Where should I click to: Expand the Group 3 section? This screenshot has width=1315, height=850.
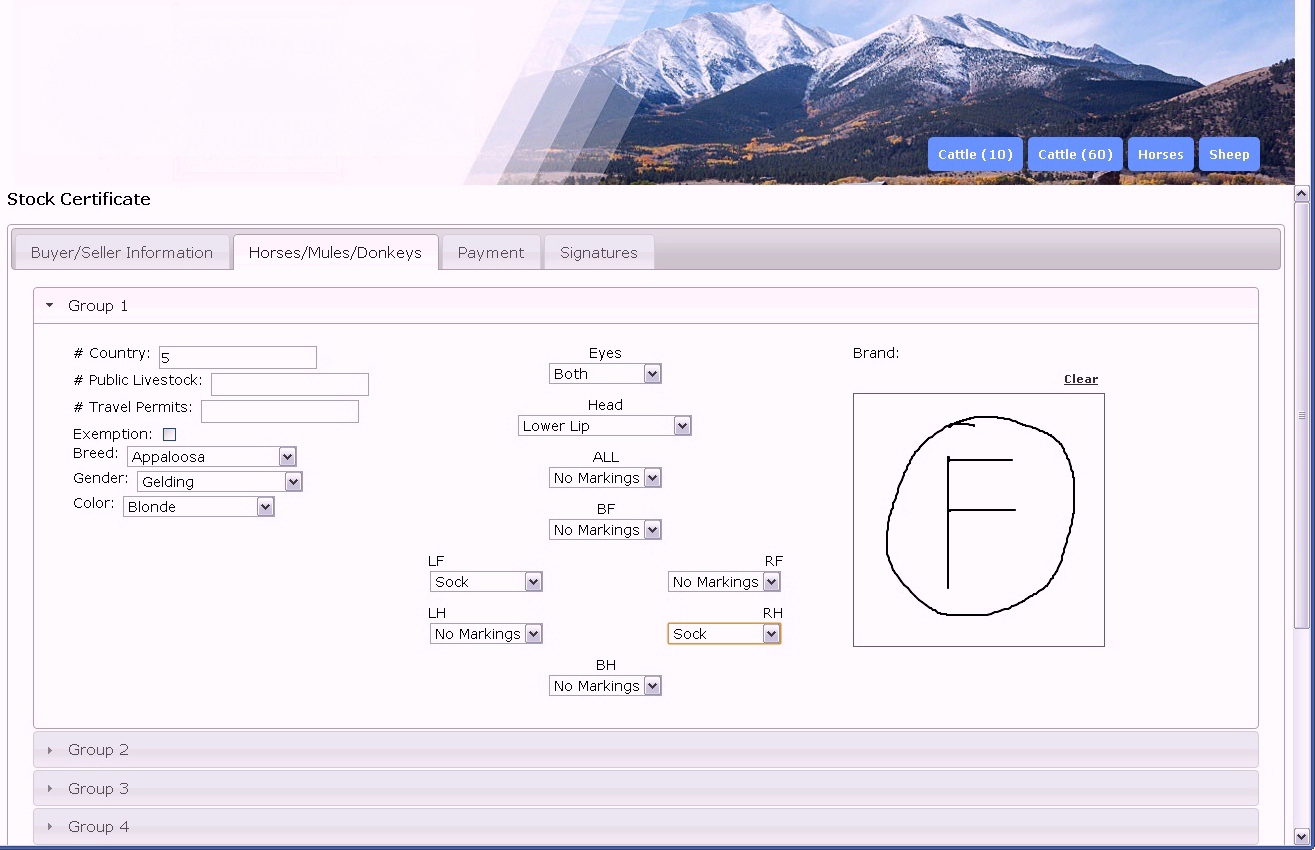tap(98, 789)
